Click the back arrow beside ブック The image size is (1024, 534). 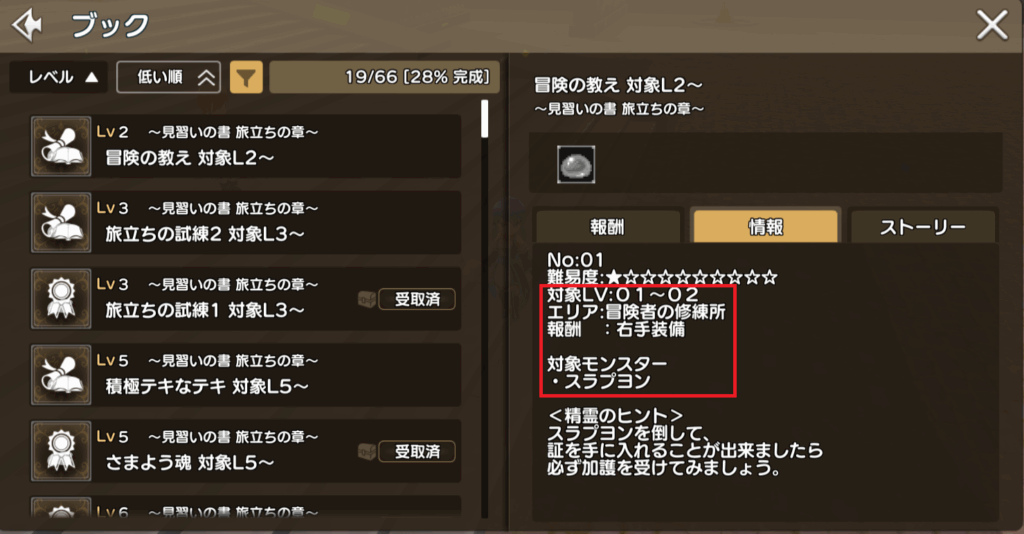pyautogui.click(x=28, y=25)
